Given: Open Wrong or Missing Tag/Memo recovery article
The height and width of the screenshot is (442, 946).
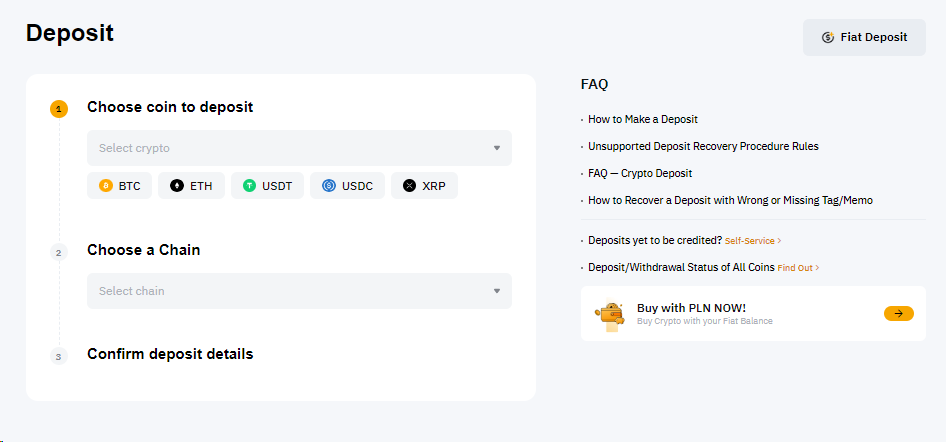Looking at the screenshot, I should [x=730, y=200].
